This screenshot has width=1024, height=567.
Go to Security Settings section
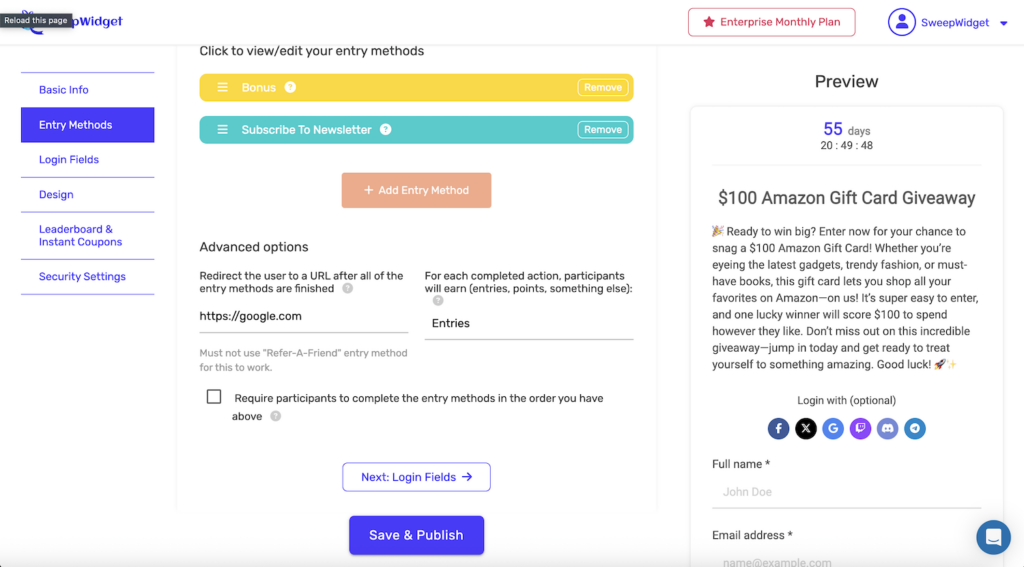click(x=82, y=277)
